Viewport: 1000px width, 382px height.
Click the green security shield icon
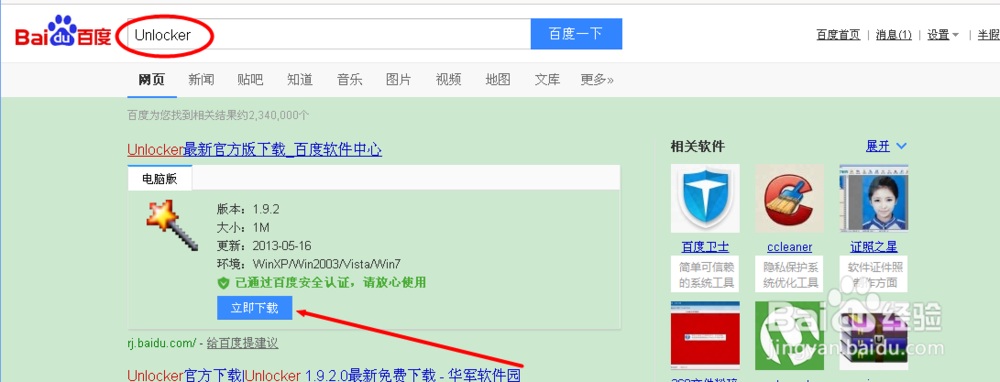(223, 283)
